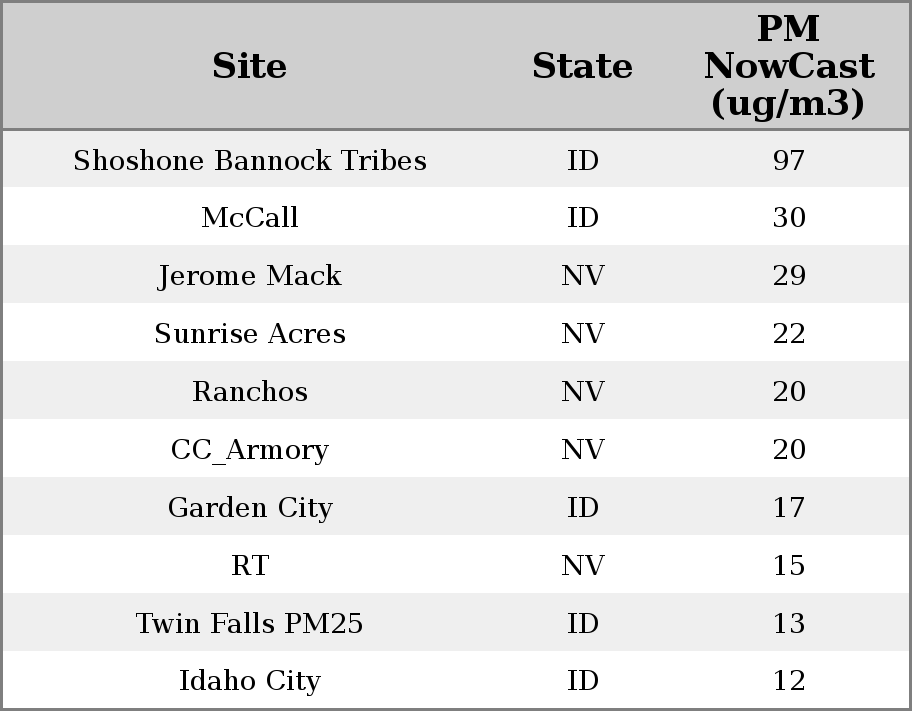Click the PM value 30

(x=788, y=218)
